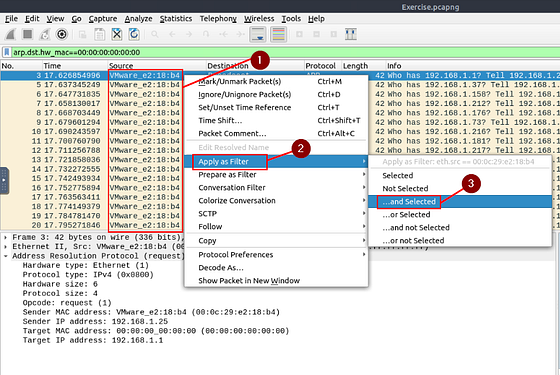Close this capture file with X icon
The image size is (560, 375).
pos(117,34)
